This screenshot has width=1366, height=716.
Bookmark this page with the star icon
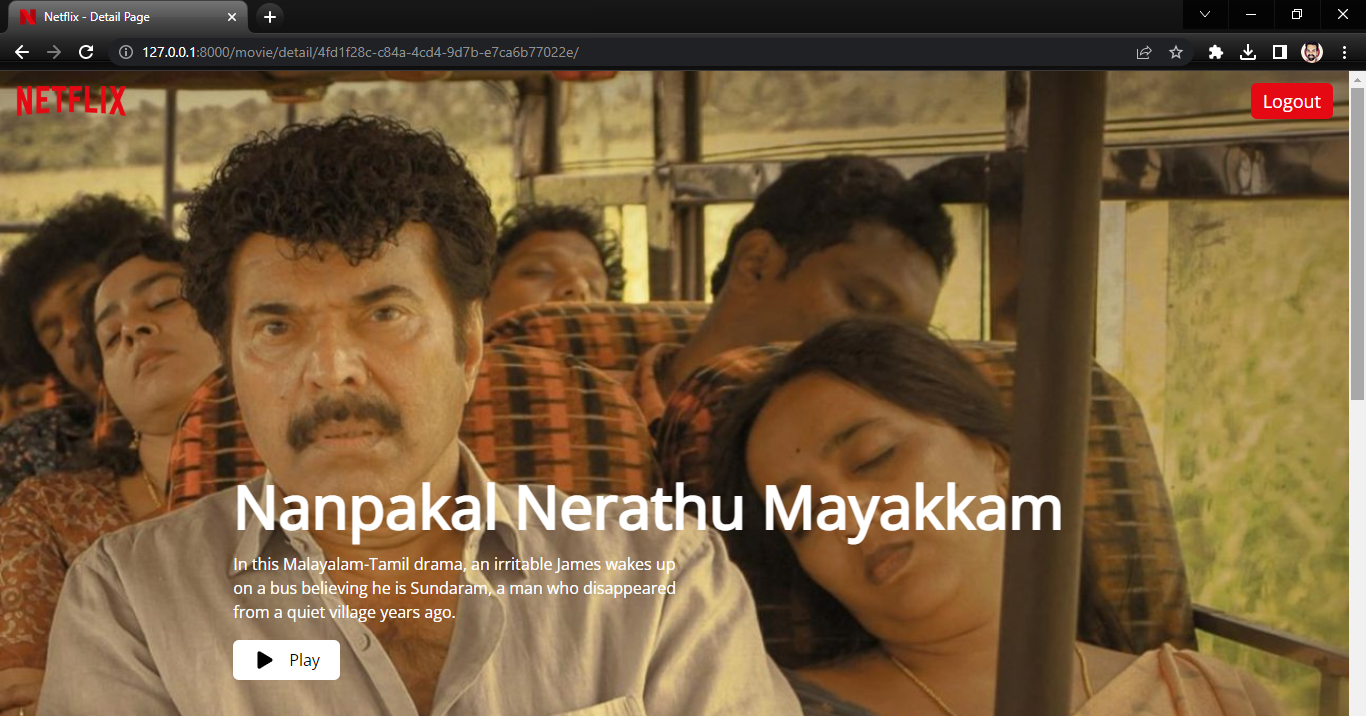(x=1176, y=52)
